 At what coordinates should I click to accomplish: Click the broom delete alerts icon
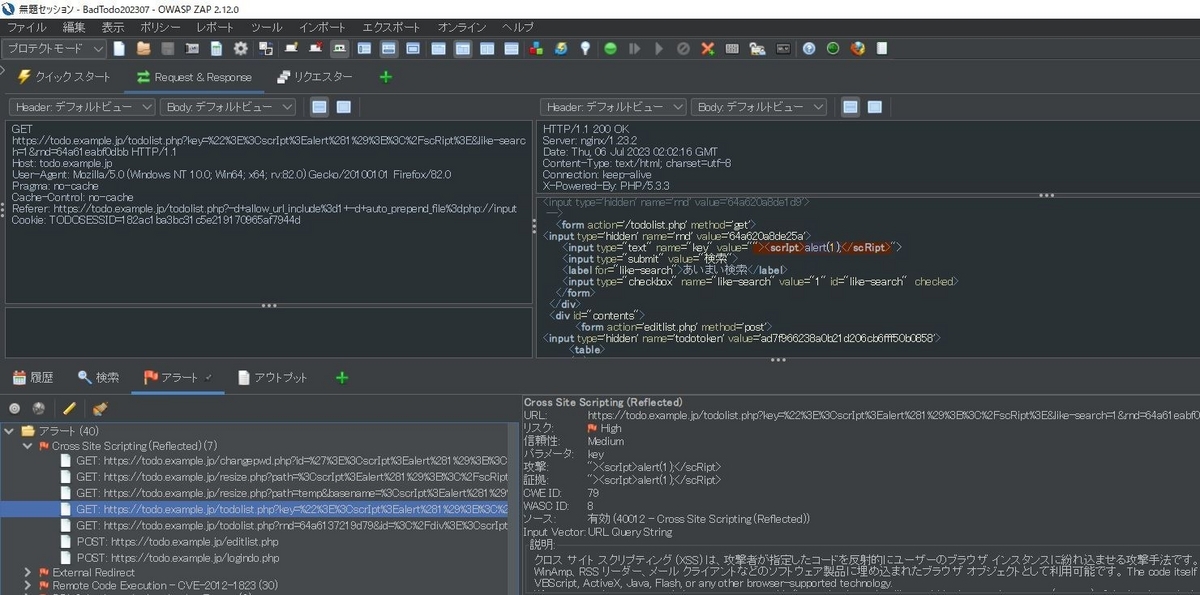[99, 408]
